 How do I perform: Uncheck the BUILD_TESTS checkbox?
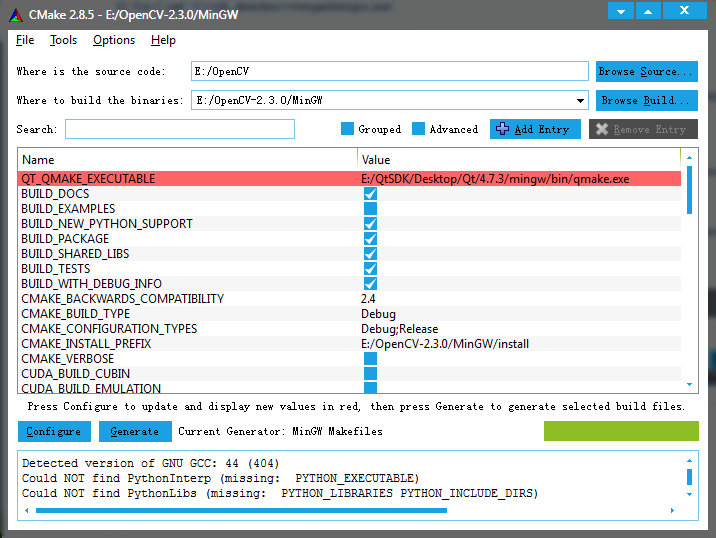(370, 269)
